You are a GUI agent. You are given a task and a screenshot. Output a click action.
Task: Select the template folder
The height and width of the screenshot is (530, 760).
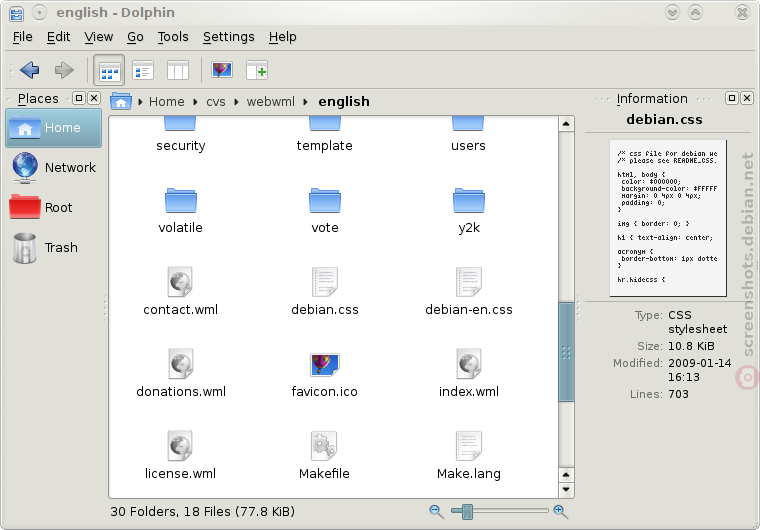(325, 135)
